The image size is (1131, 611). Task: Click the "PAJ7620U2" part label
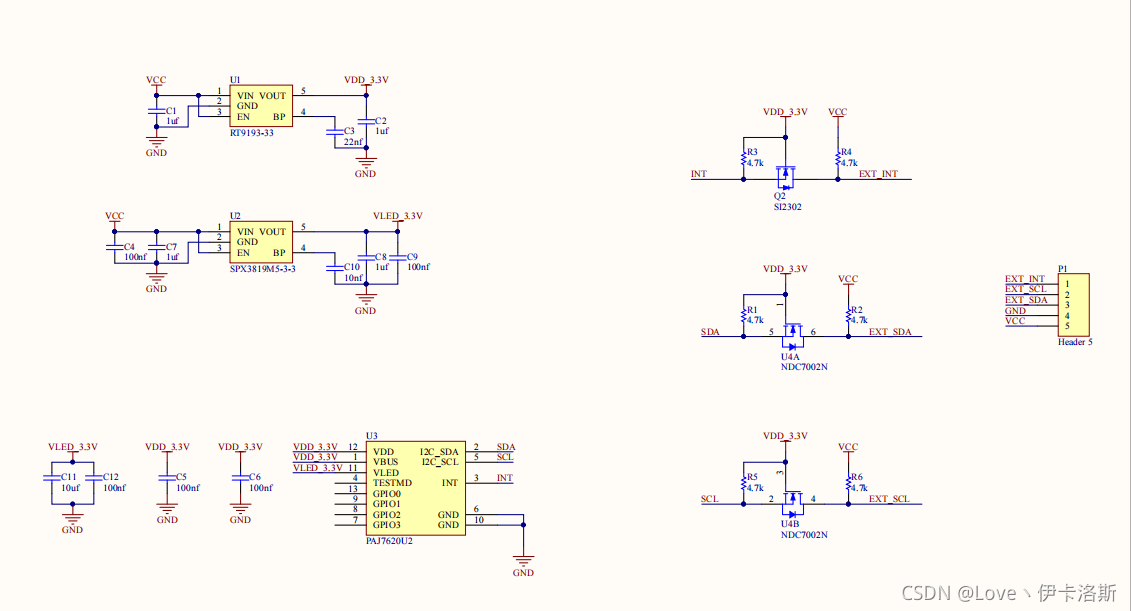[390, 541]
